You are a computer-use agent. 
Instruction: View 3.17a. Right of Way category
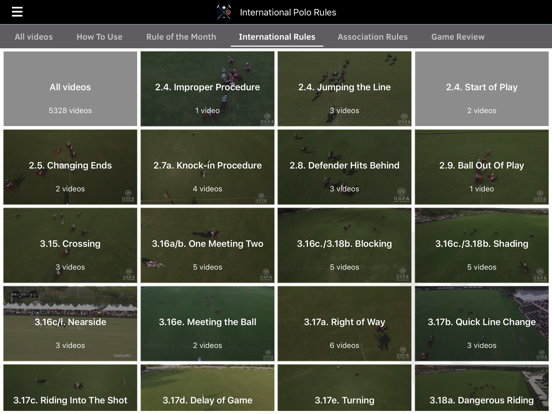pyautogui.click(x=344, y=324)
